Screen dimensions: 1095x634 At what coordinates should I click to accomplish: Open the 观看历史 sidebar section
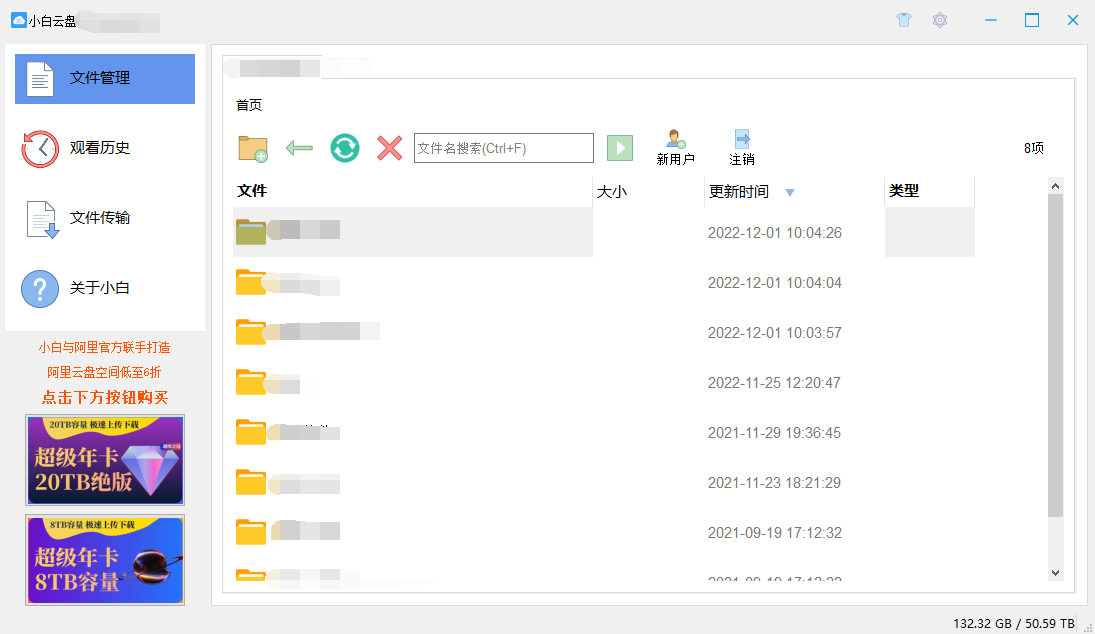click(104, 148)
